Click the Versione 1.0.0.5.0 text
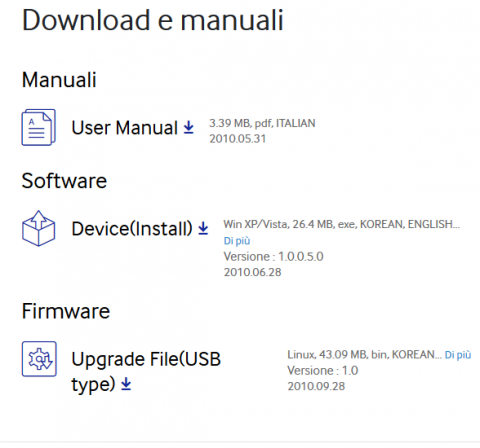Image resolution: width=480 pixels, height=448 pixels. click(x=273, y=256)
